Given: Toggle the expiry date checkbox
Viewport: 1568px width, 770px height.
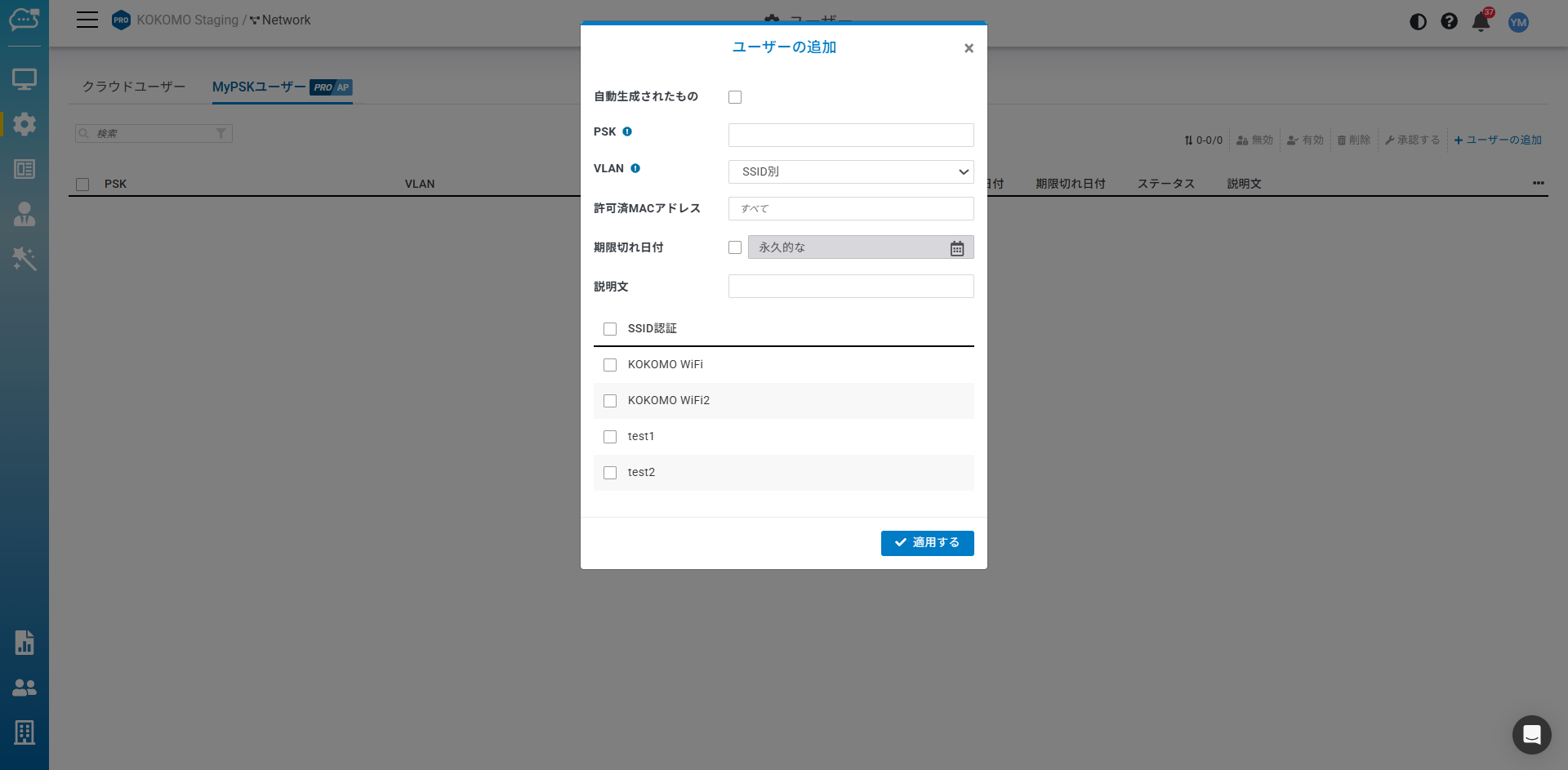Looking at the screenshot, I should (735, 247).
